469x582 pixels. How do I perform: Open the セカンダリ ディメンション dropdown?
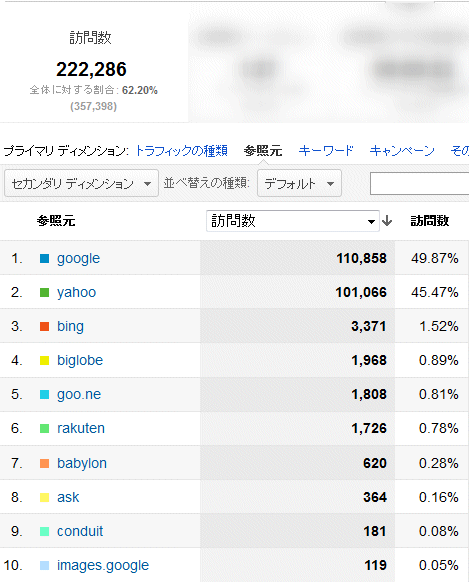[x=81, y=183]
